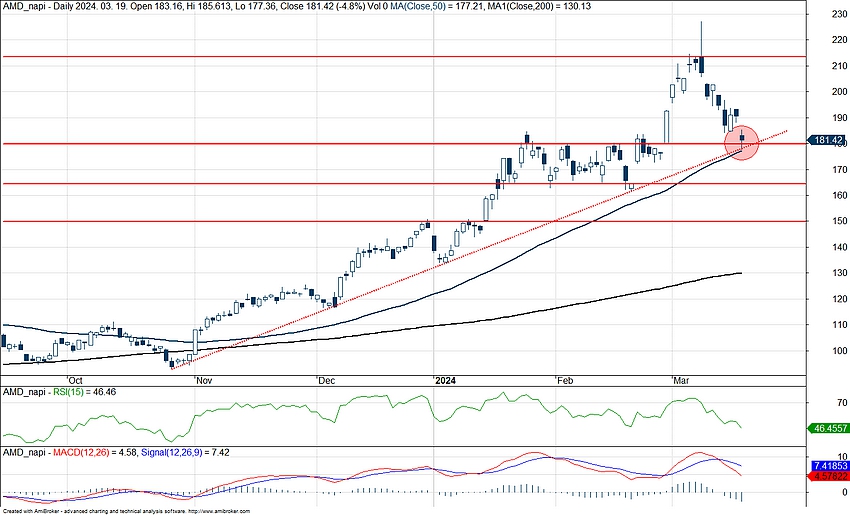This screenshot has width=850, height=515.
Task: Click the 130 price axis label
Action: [839, 273]
